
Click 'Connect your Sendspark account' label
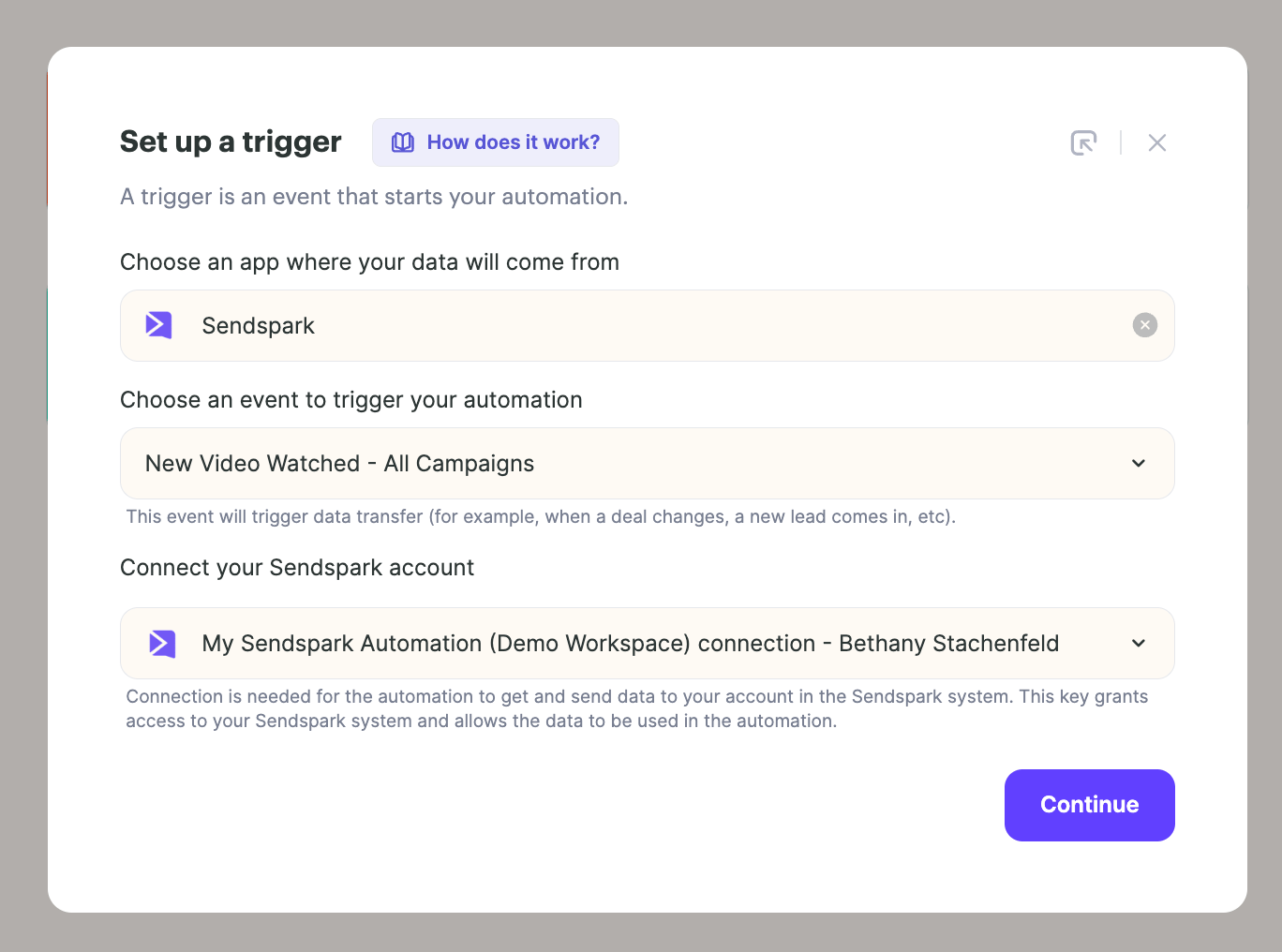297,568
